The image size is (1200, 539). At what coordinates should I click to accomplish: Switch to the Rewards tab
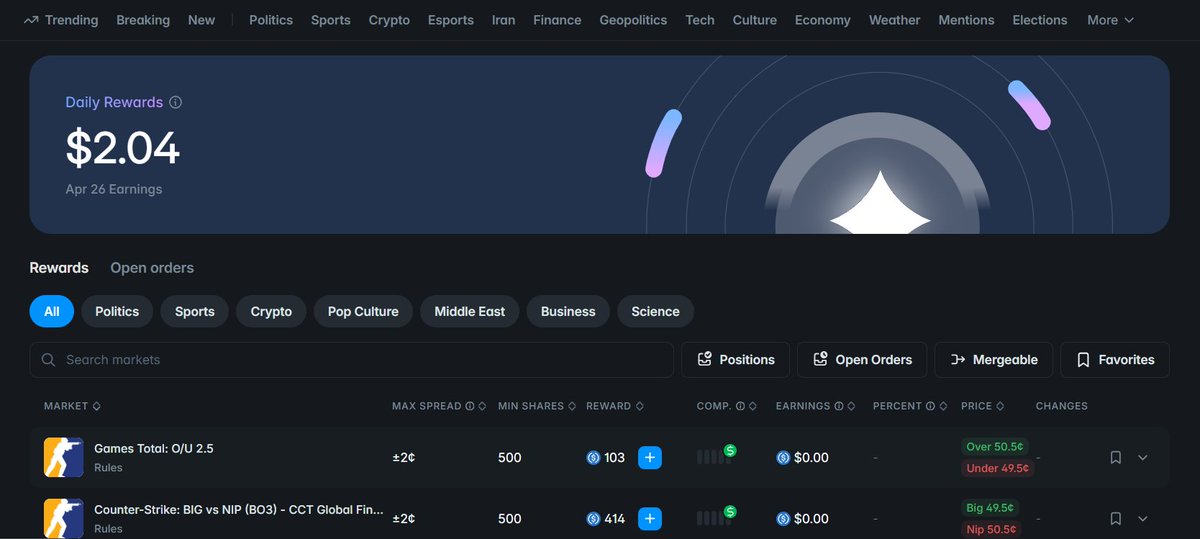coord(59,268)
